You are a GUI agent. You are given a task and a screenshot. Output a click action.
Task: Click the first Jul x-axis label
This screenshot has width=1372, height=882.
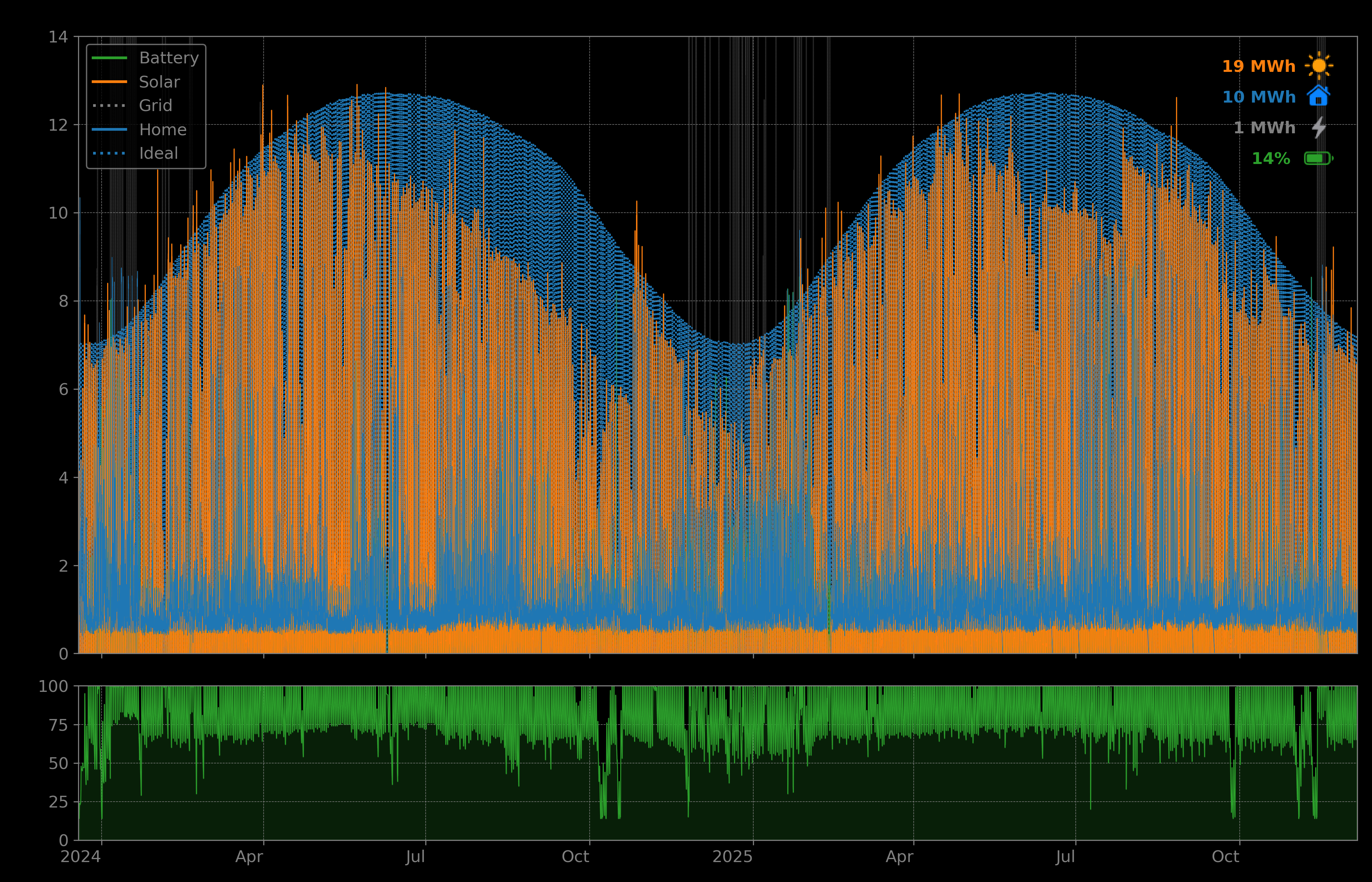point(415,857)
